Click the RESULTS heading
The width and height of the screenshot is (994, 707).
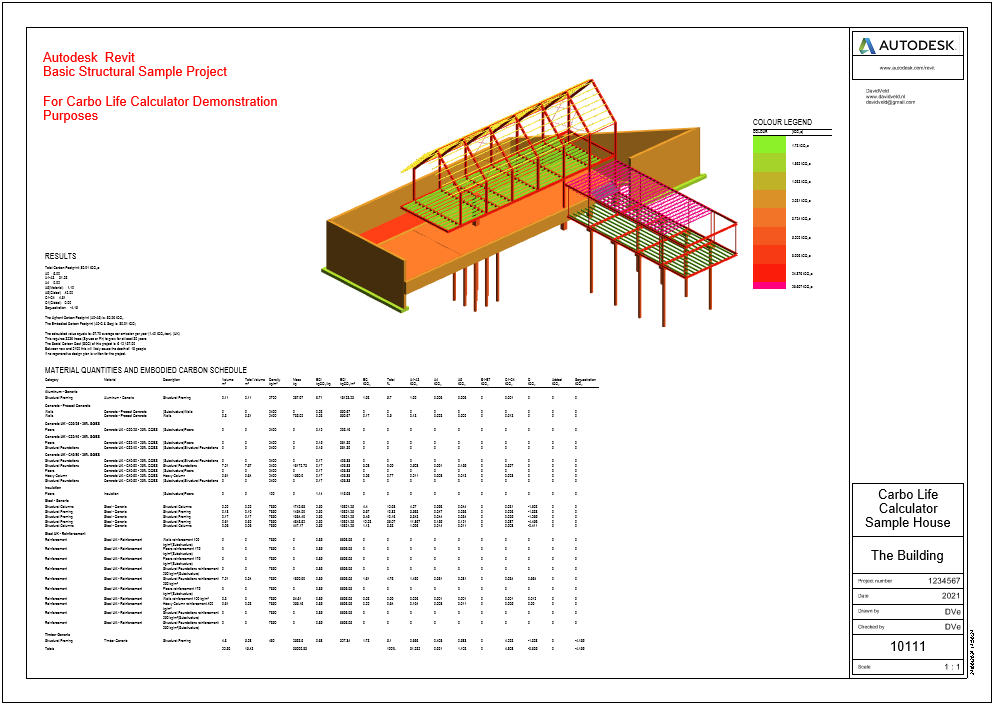coord(60,256)
